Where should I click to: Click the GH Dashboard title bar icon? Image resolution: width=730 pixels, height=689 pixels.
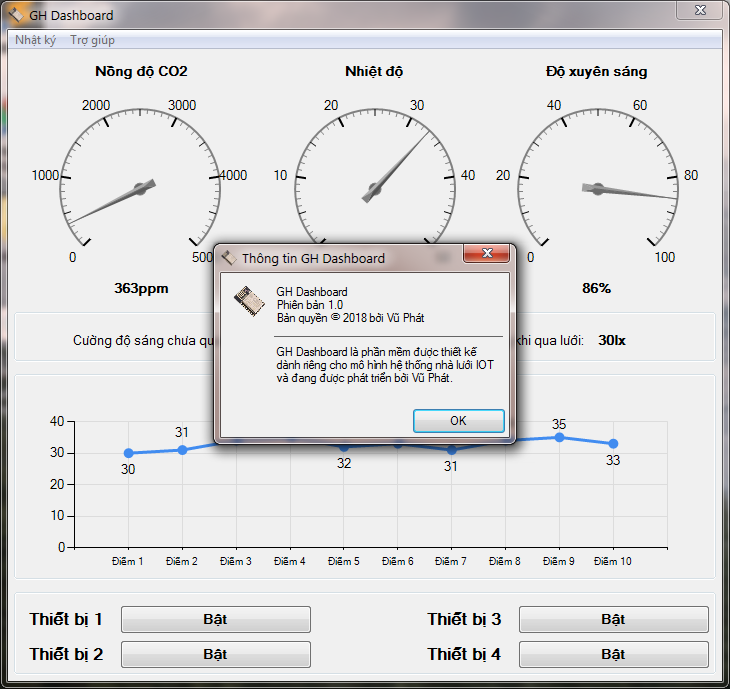15,15
